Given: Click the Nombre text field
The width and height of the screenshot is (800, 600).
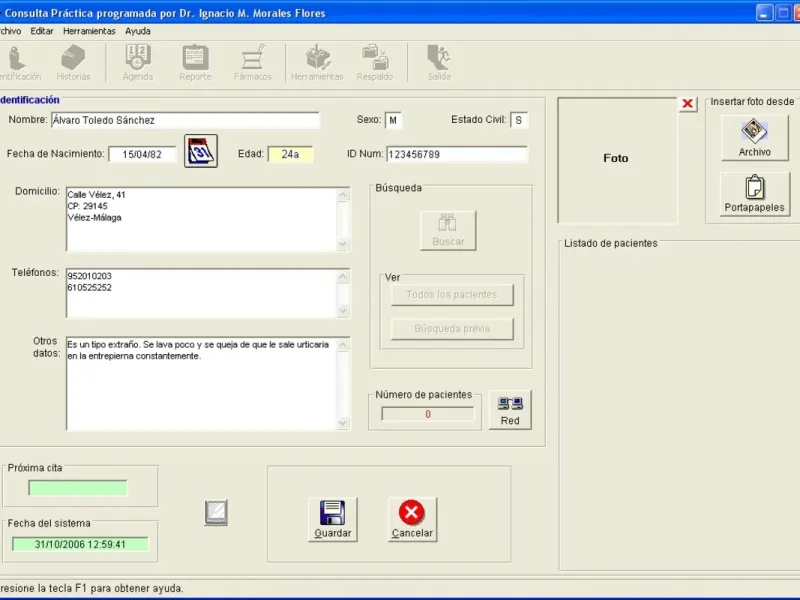Looking at the screenshot, I should tap(185, 120).
